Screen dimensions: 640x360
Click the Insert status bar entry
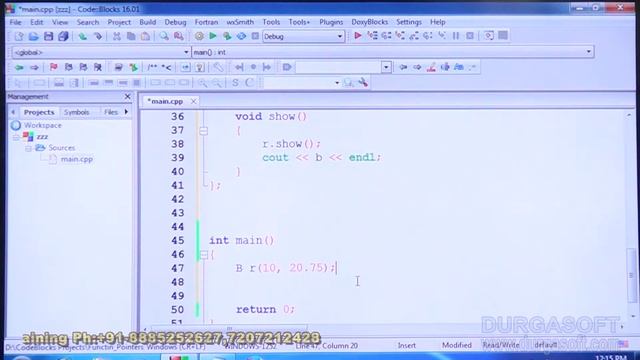tap(407, 345)
